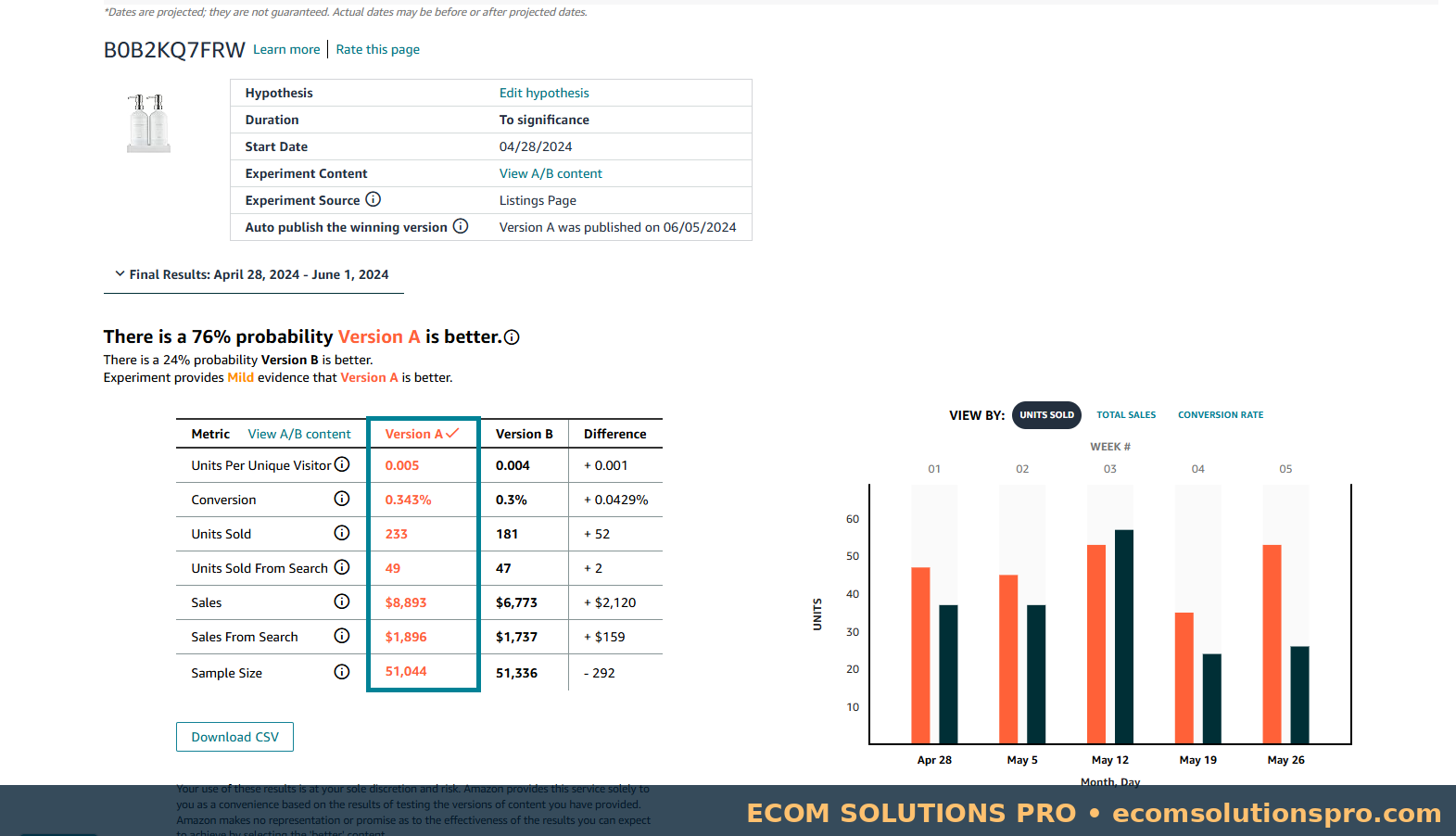The width and height of the screenshot is (1456, 836).
Task: Click info icon next to Experiment Source
Action: (373, 199)
